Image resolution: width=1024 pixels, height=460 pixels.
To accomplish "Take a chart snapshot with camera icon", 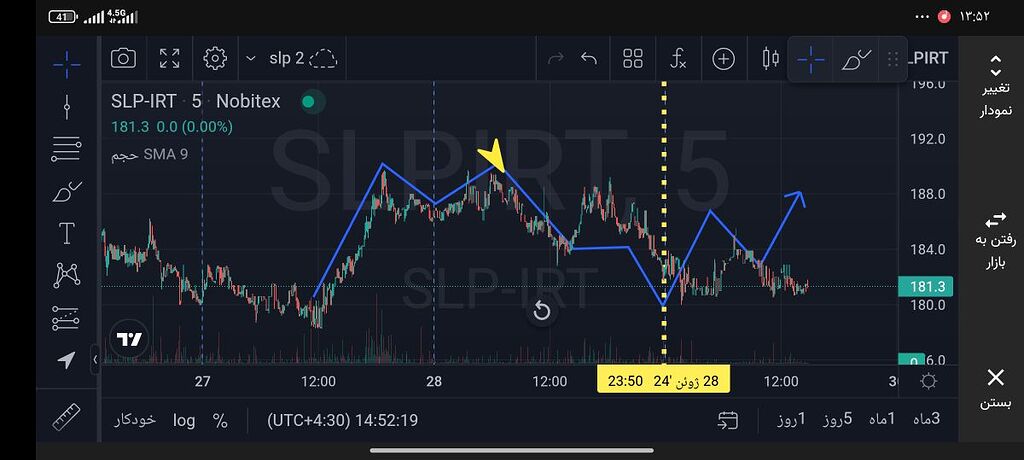I will click(x=123, y=58).
